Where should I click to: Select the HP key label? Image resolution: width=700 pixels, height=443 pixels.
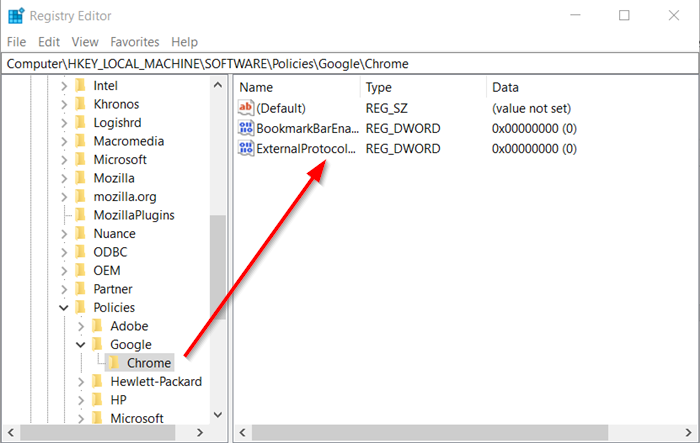coord(118,400)
